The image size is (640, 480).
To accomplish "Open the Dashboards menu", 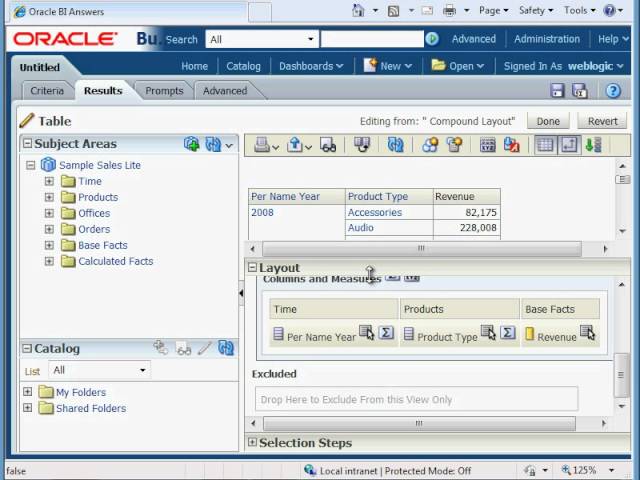I will click(x=311, y=66).
